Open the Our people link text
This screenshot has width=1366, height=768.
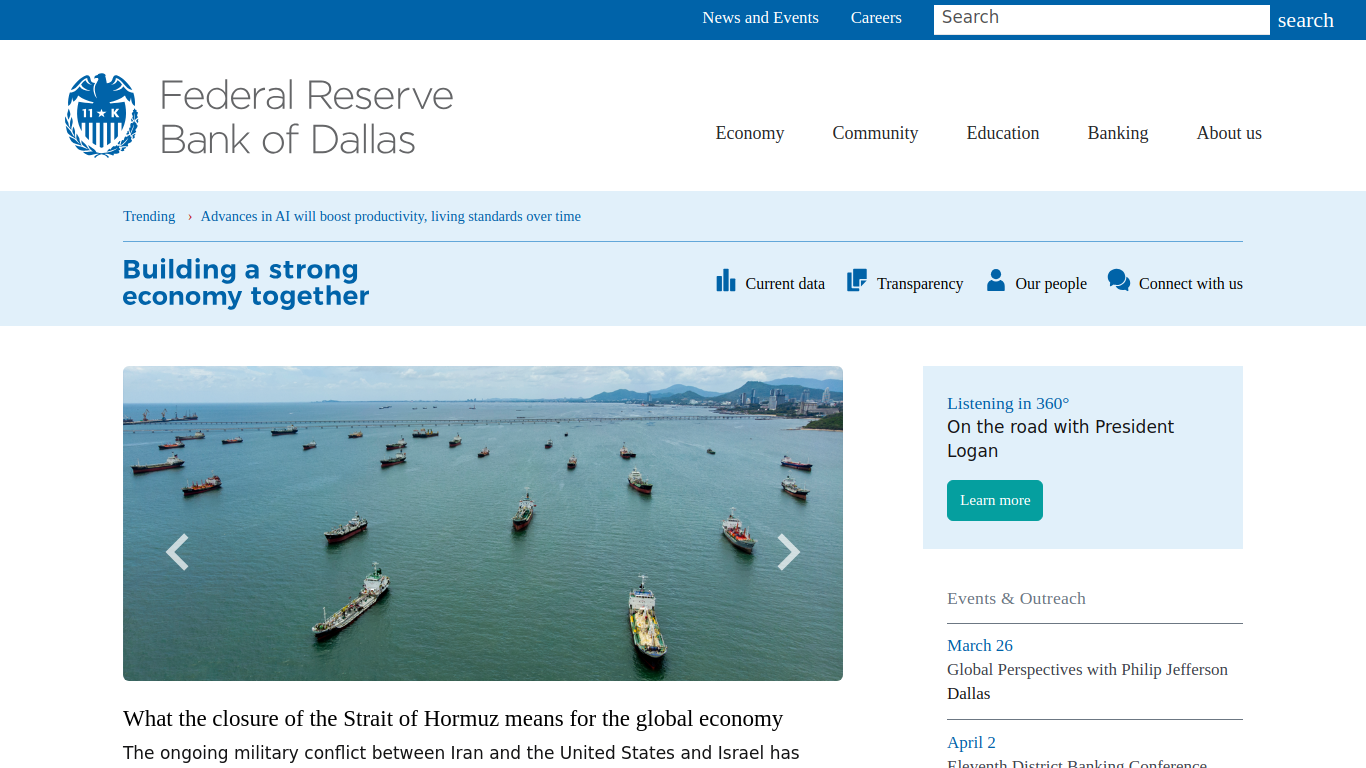click(1051, 284)
